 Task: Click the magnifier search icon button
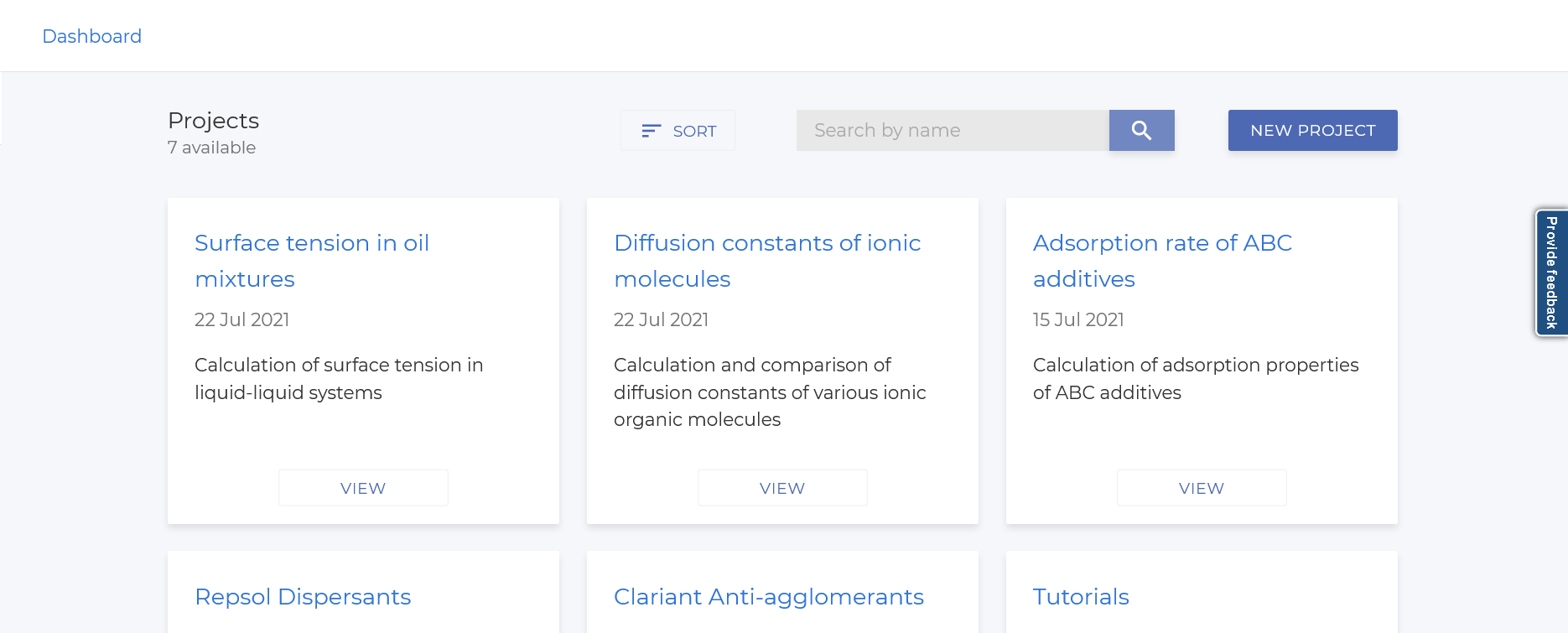[1141, 130]
